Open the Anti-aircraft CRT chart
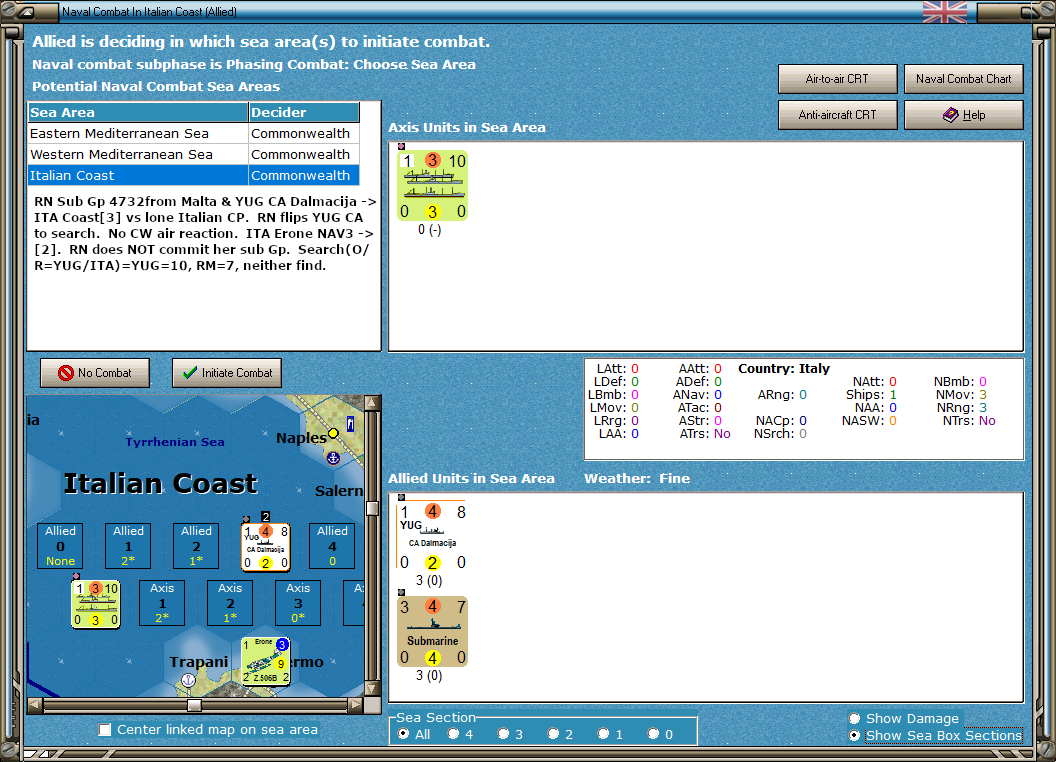Image resolution: width=1056 pixels, height=762 pixels. [837, 115]
